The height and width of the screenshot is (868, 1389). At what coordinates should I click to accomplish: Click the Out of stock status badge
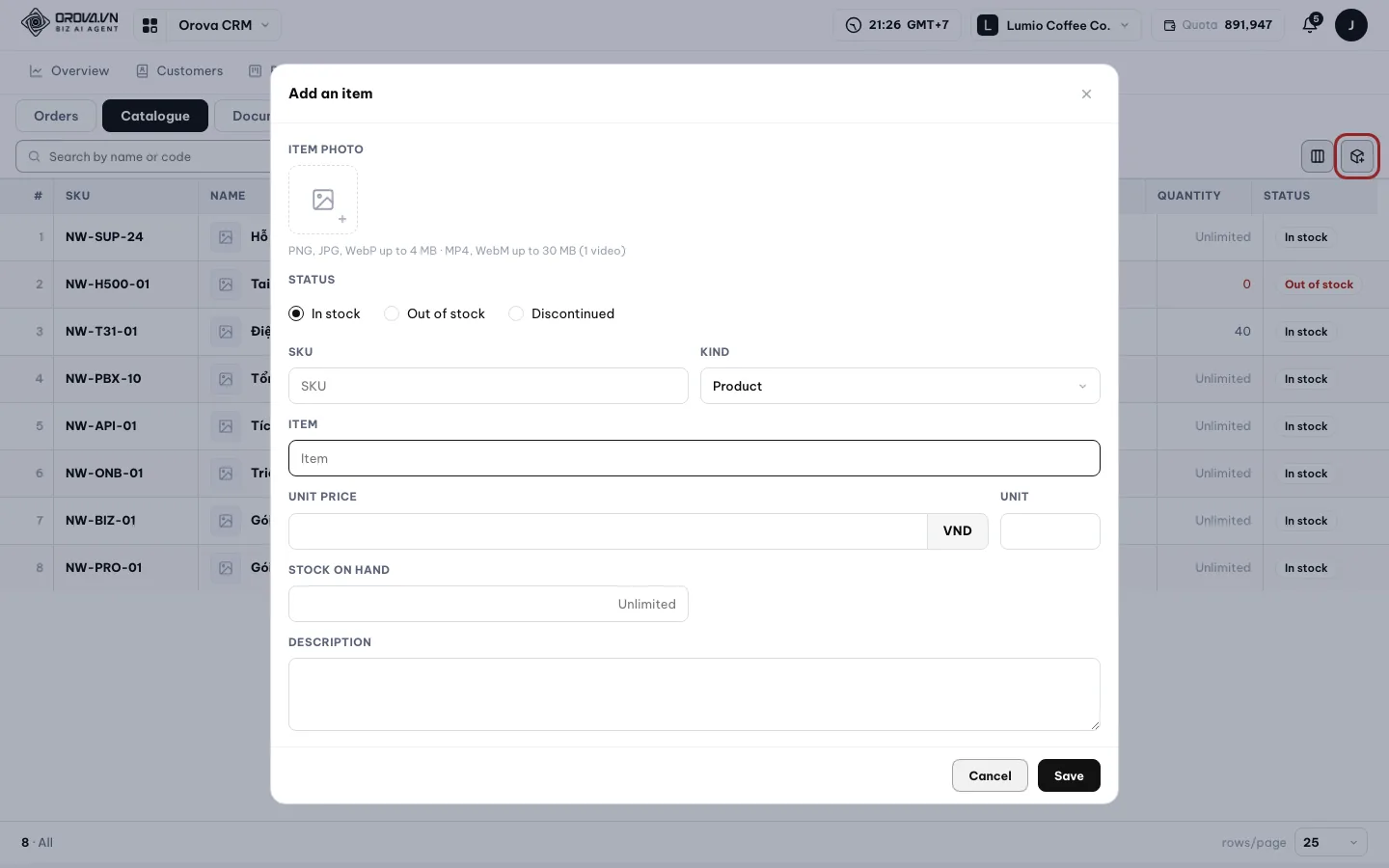click(x=1319, y=285)
